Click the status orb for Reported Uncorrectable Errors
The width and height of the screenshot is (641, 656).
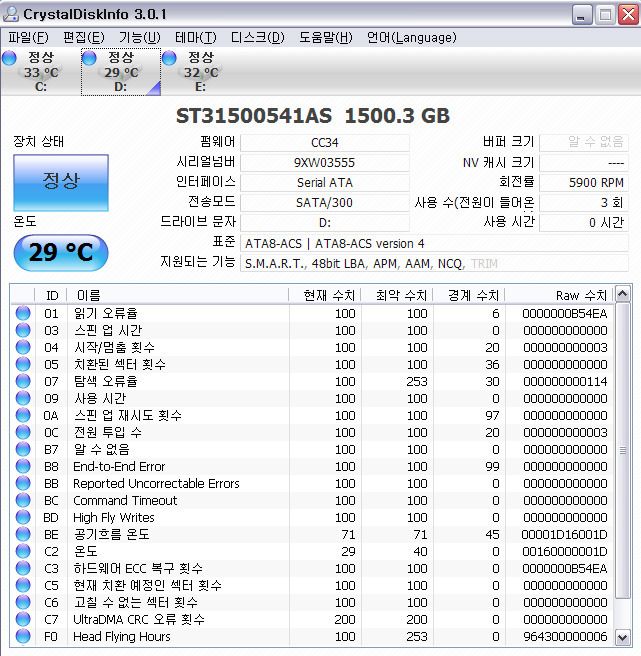point(23,483)
